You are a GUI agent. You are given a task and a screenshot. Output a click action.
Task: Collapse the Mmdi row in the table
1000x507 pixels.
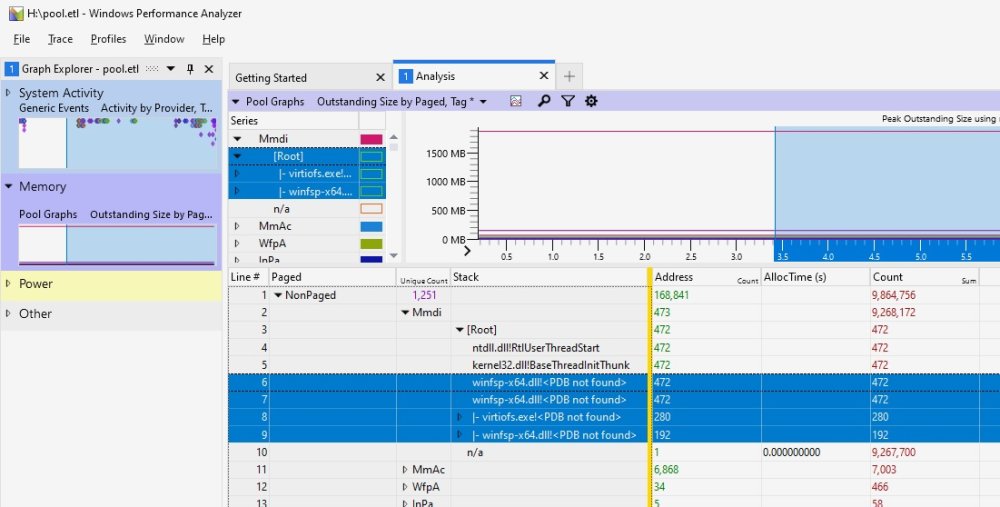[405, 312]
